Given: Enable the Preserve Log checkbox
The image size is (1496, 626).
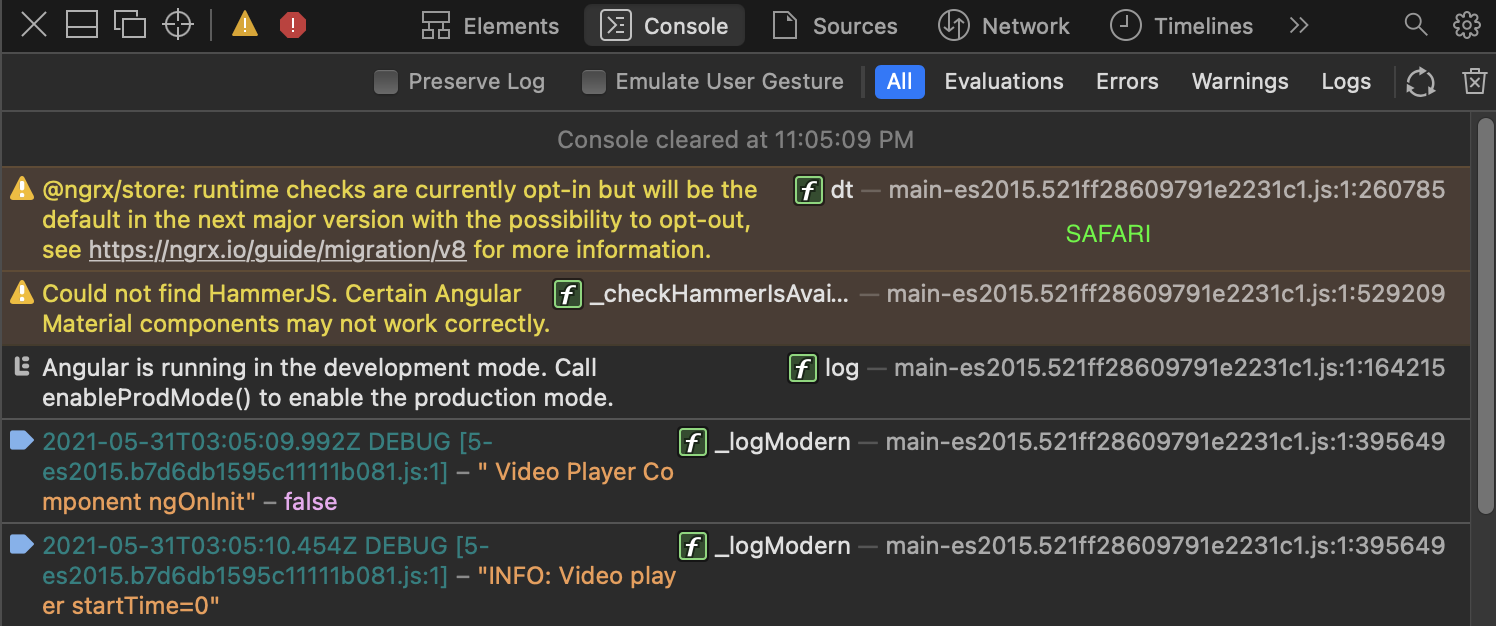Looking at the screenshot, I should [386, 81].
